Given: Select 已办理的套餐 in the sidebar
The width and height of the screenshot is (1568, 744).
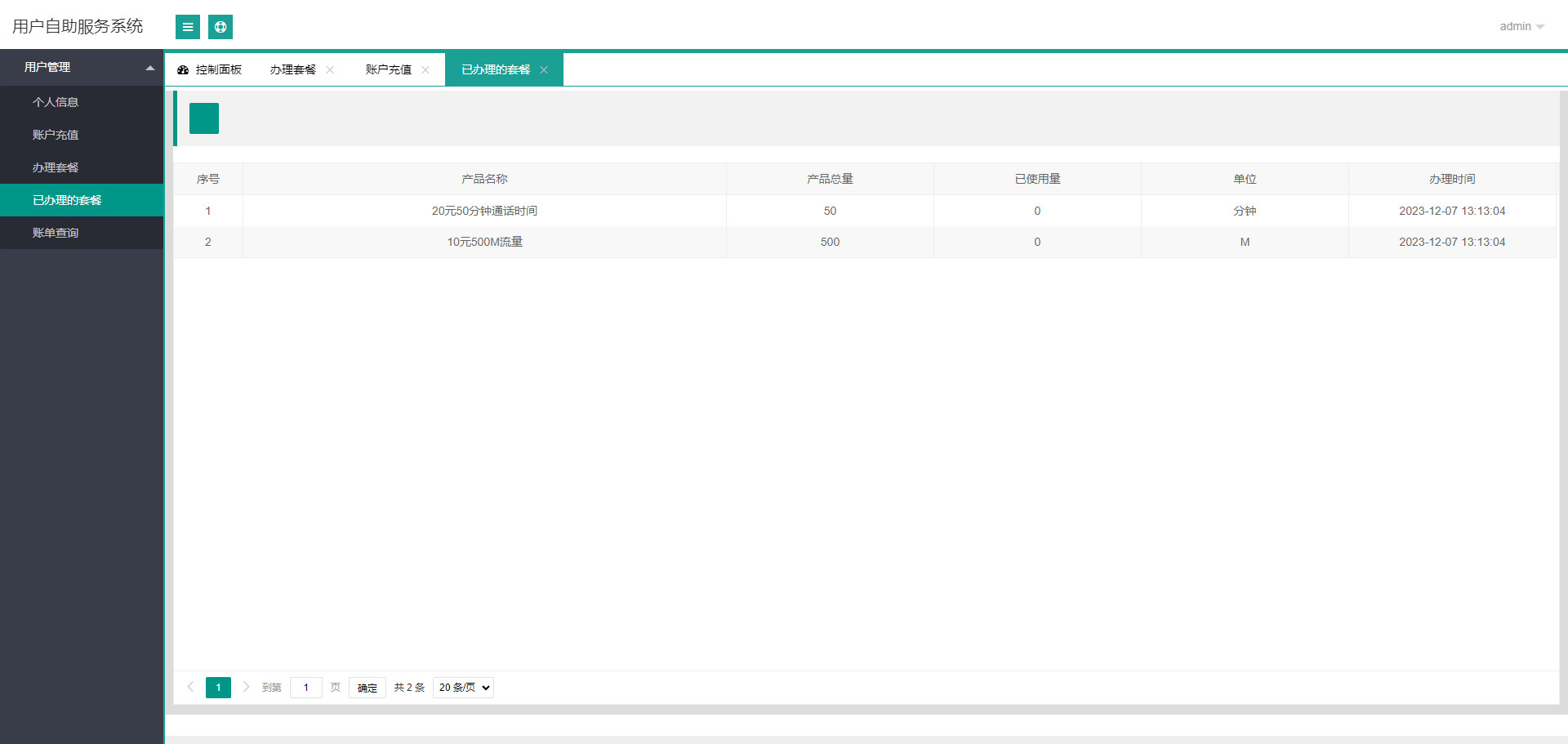Looking at the screenshot, I should (x=82, y=200).
